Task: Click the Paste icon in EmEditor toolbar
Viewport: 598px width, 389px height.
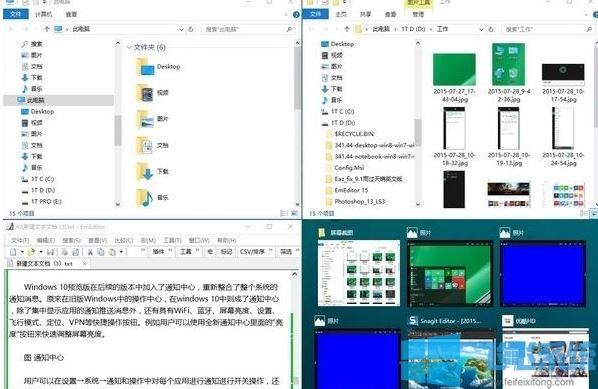Action: coord(112,252)
